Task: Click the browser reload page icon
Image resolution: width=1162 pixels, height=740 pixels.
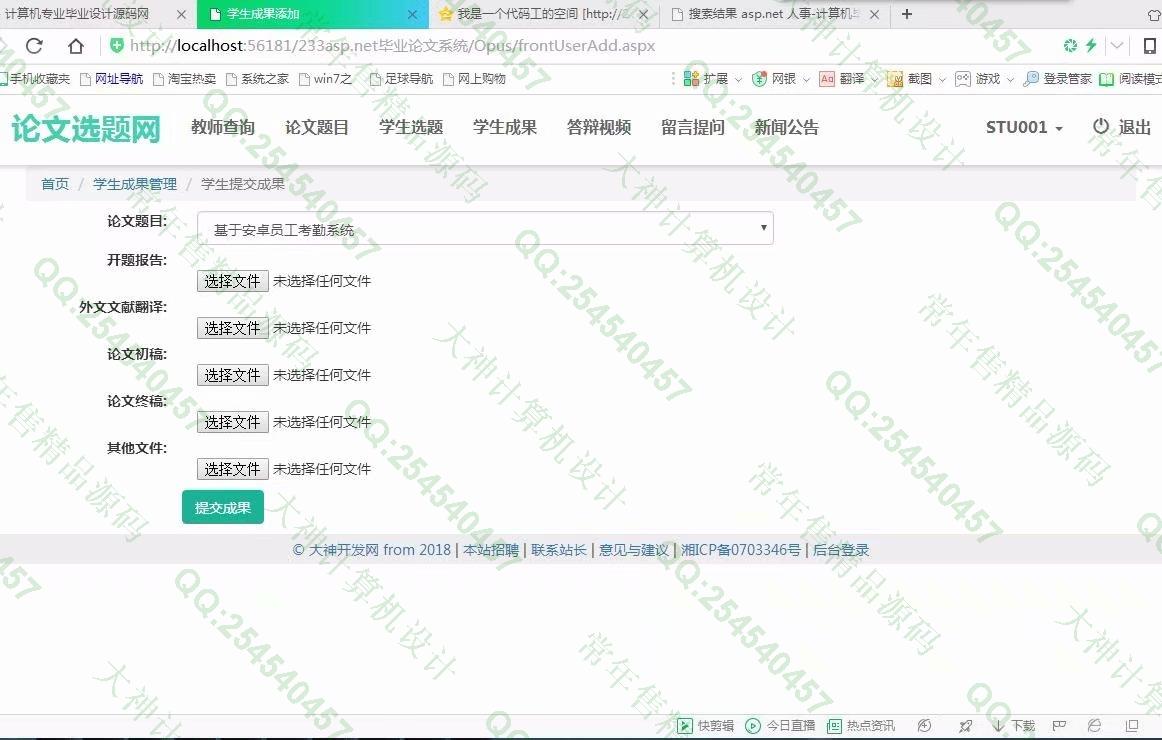Action: (34, 46)
